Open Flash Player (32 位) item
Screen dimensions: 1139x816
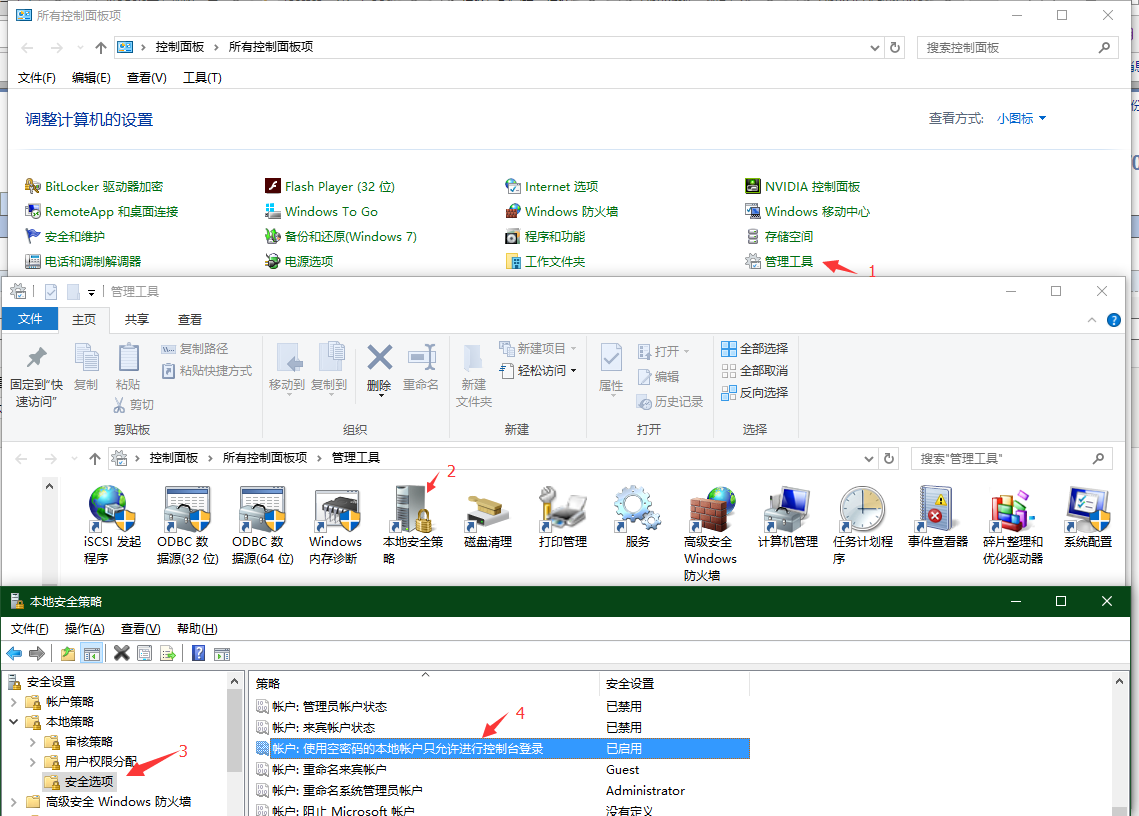330,187
